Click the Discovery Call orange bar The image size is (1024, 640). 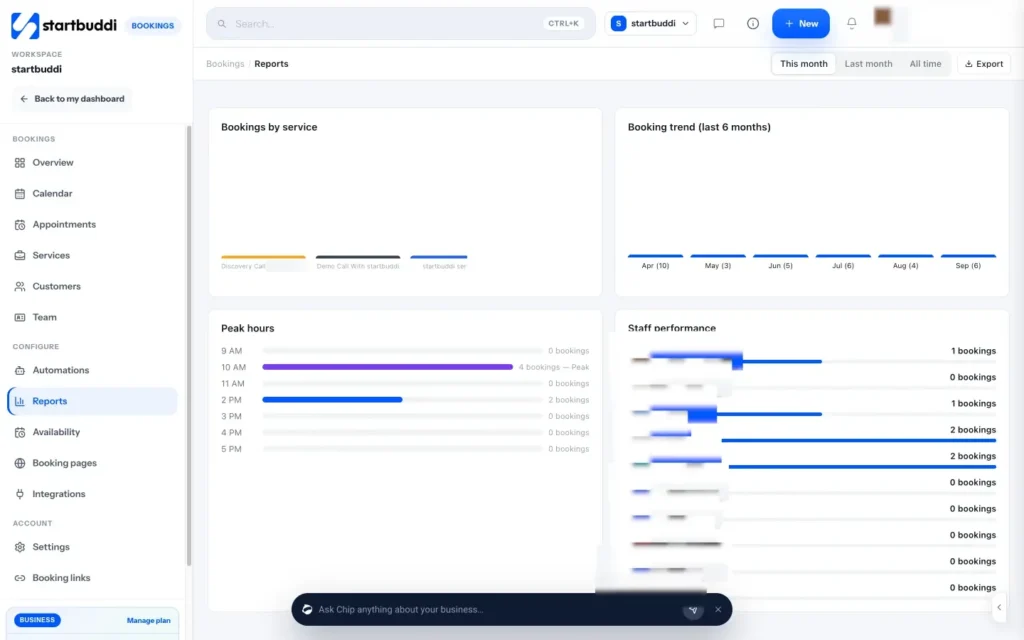point(263,257)
